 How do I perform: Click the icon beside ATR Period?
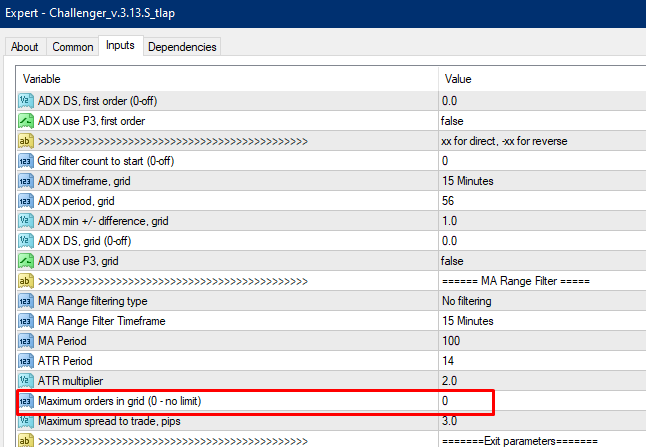click(26, 361)
